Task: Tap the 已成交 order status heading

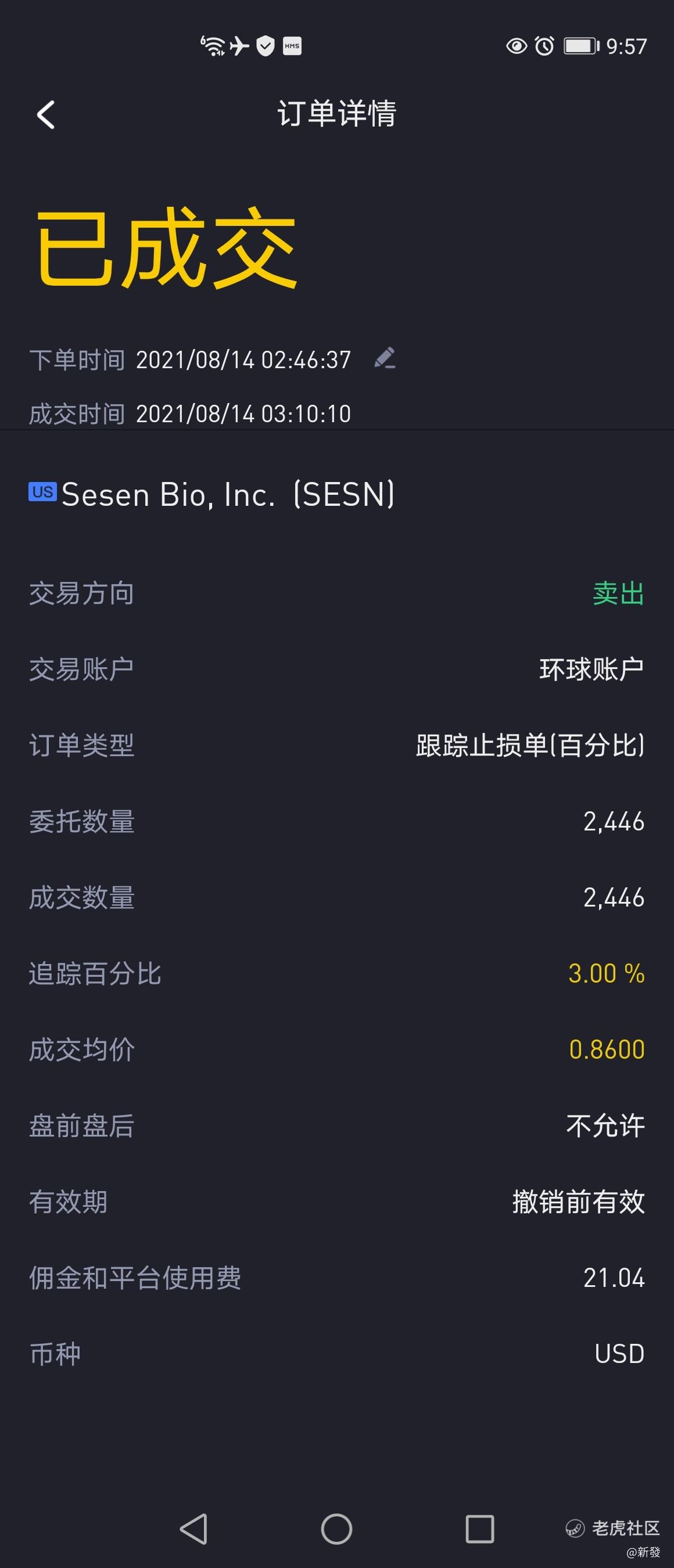Action: pyautogui.click(x=166, y=248)
